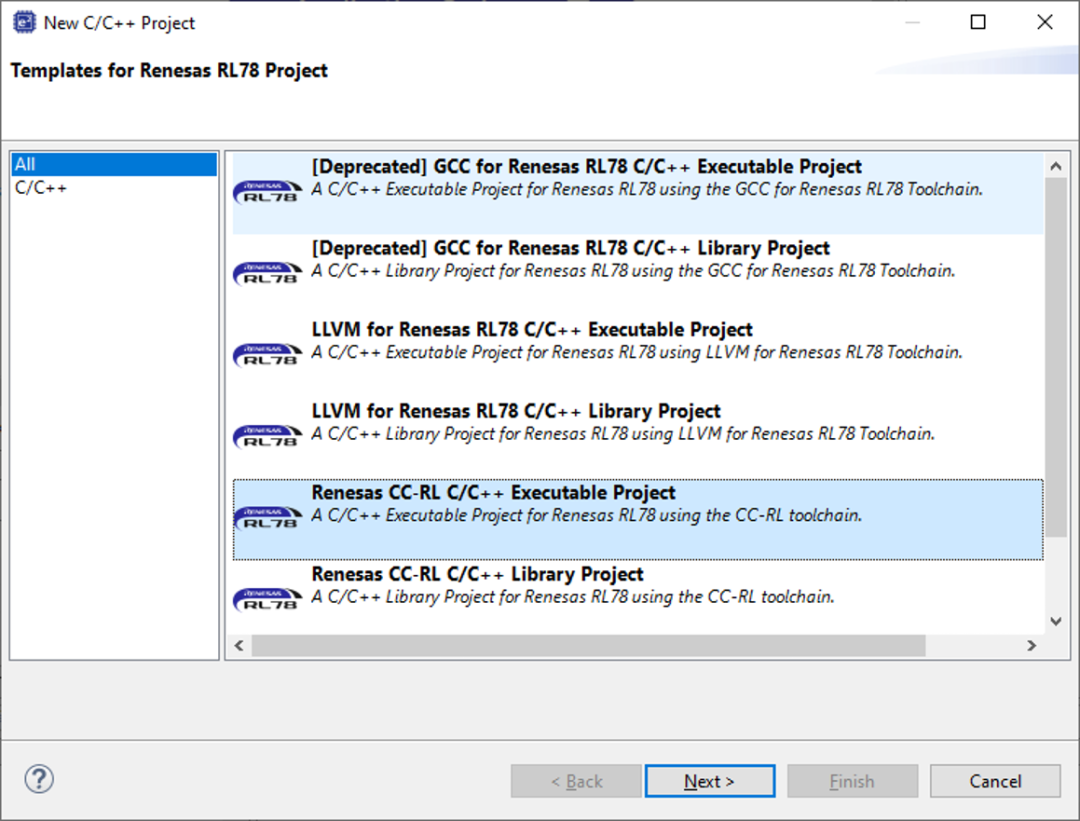
Task: Click the Cancel button
Action: pyautogui.click(x=995, y=781)
